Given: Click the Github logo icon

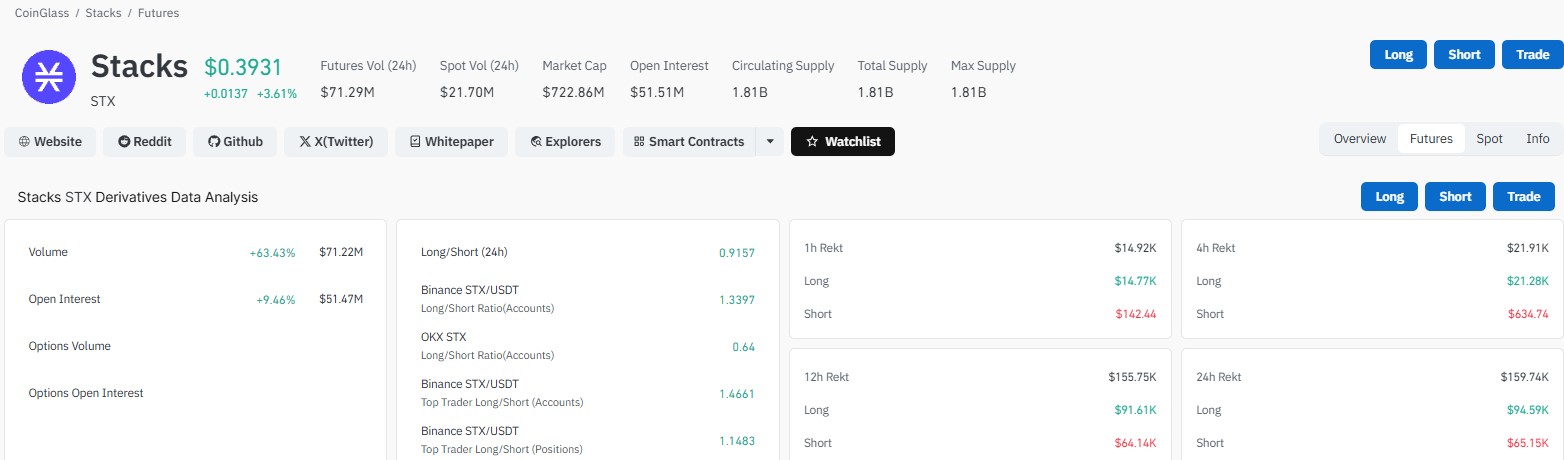Looking at the screenshot, I should pyautogui.click(x=213, y=142).
